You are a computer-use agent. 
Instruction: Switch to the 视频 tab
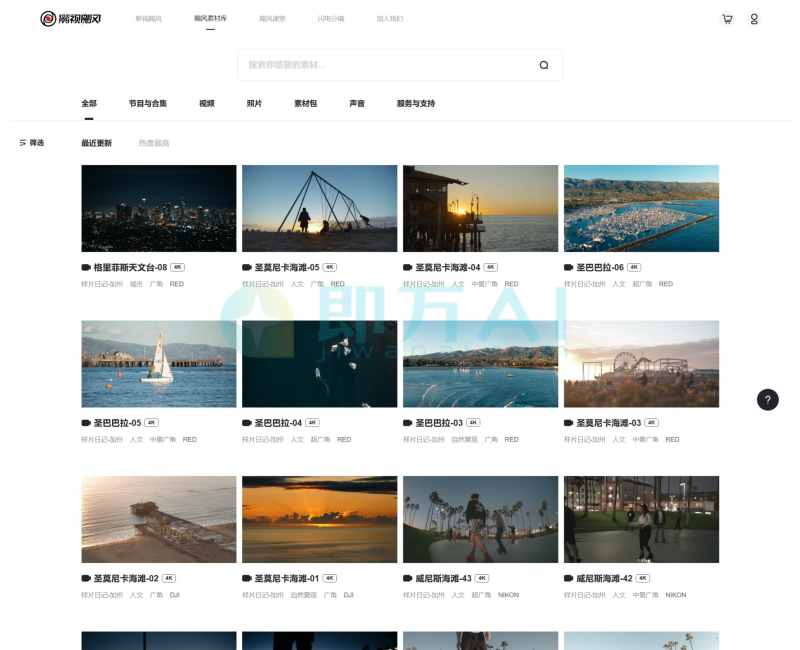(x=207, y=103)
